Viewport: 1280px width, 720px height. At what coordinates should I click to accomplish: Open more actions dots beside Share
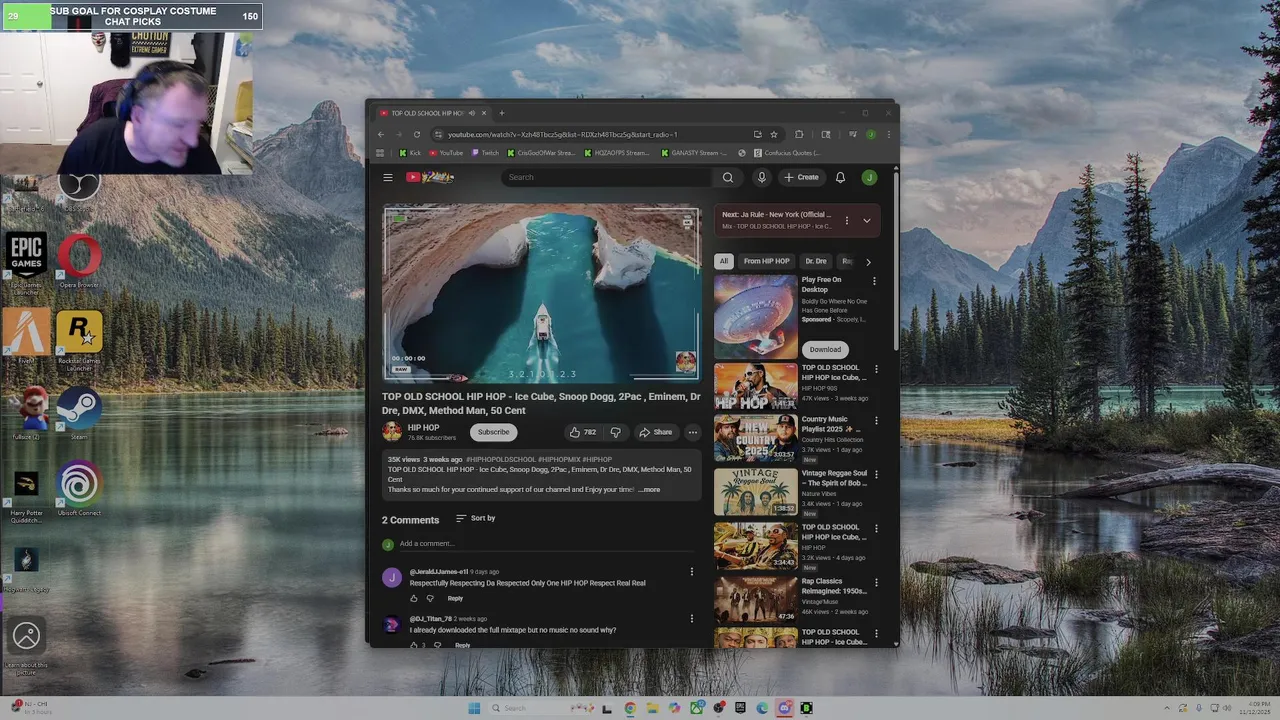(x=692, y=432)
